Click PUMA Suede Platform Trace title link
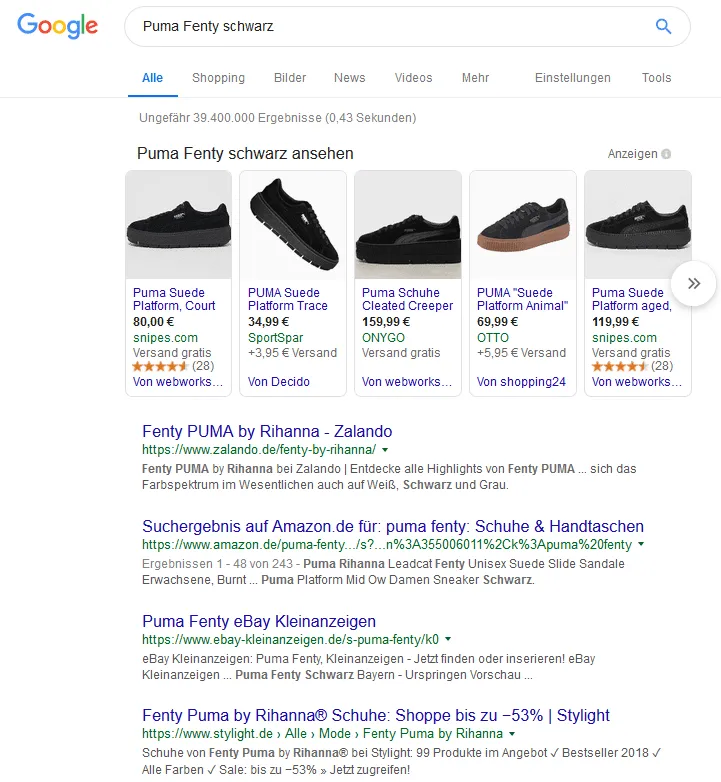Image resolution: width=721 pixels, height=782 pixels. pyautogui.click(x=288, y=299)
